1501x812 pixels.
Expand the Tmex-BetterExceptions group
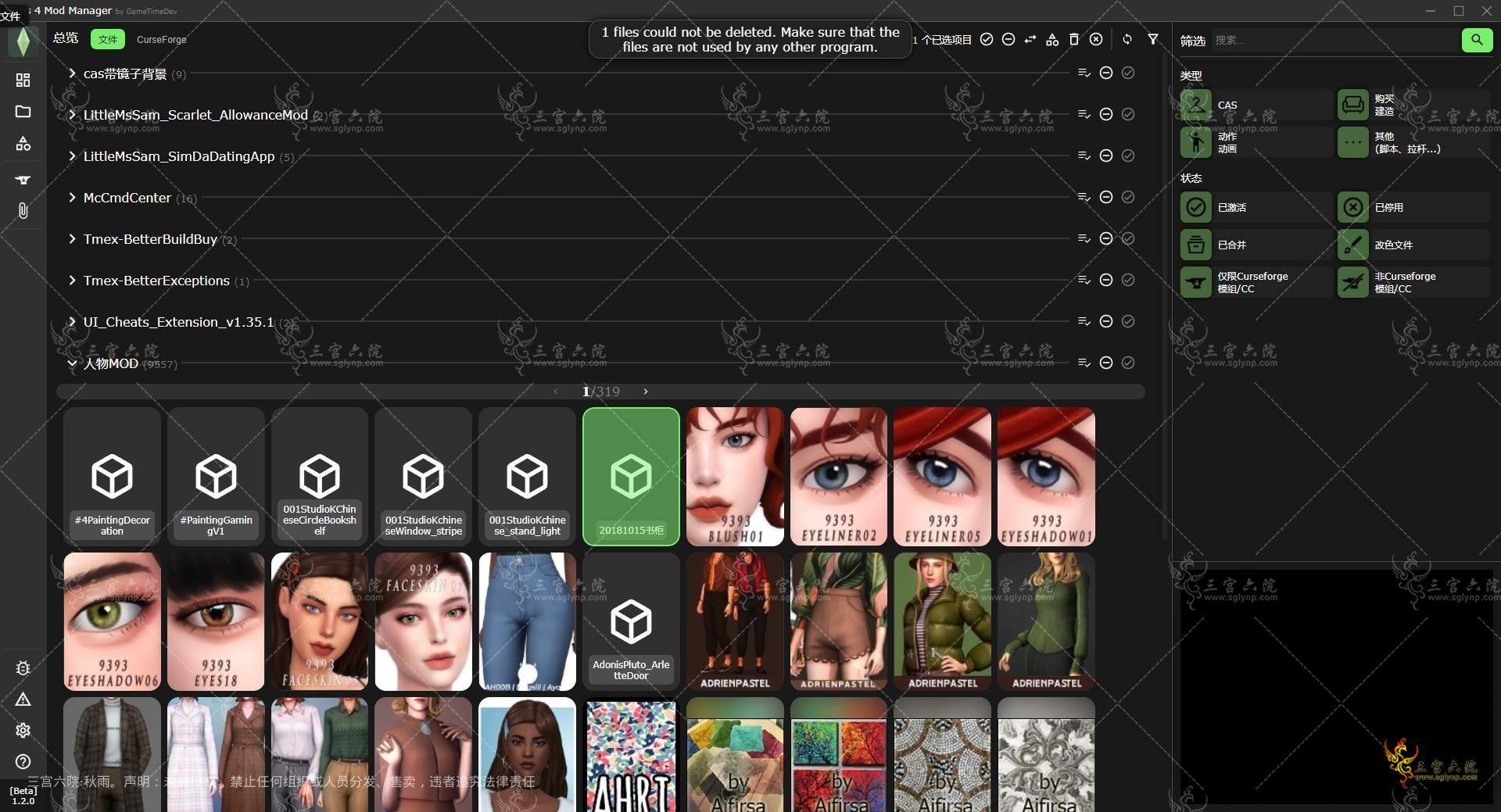pyautogui.click(x=72, y=281)
